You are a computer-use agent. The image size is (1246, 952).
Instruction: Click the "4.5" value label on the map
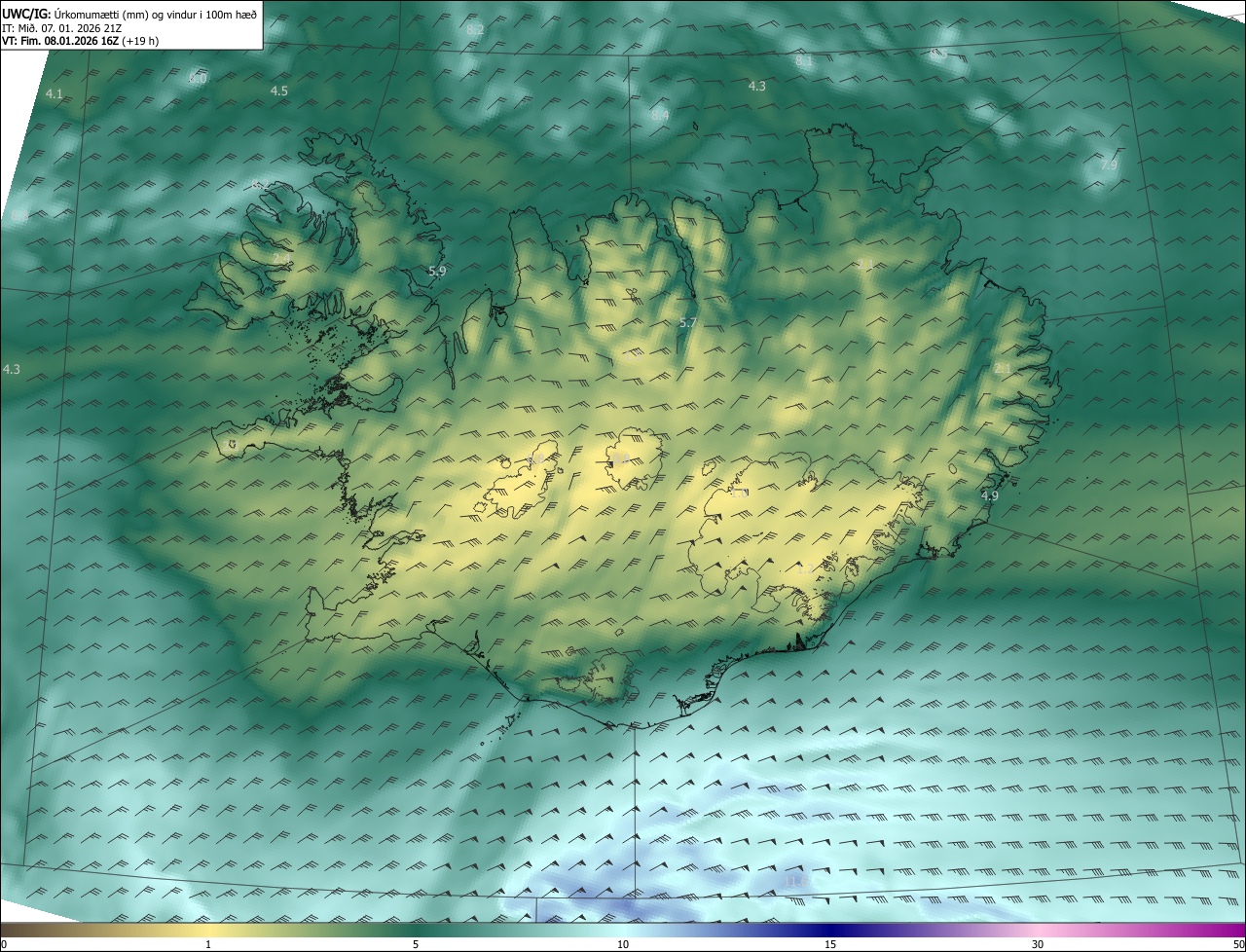click(279, 91)
